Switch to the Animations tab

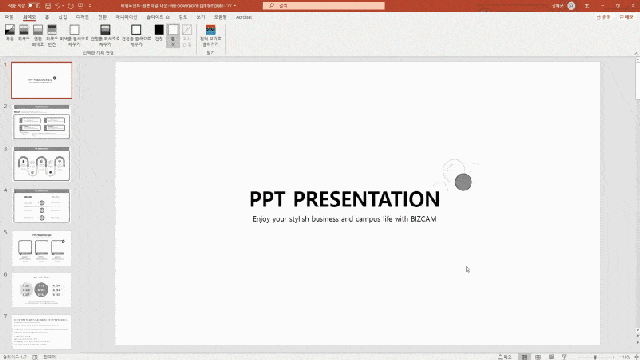coord(126,17)
